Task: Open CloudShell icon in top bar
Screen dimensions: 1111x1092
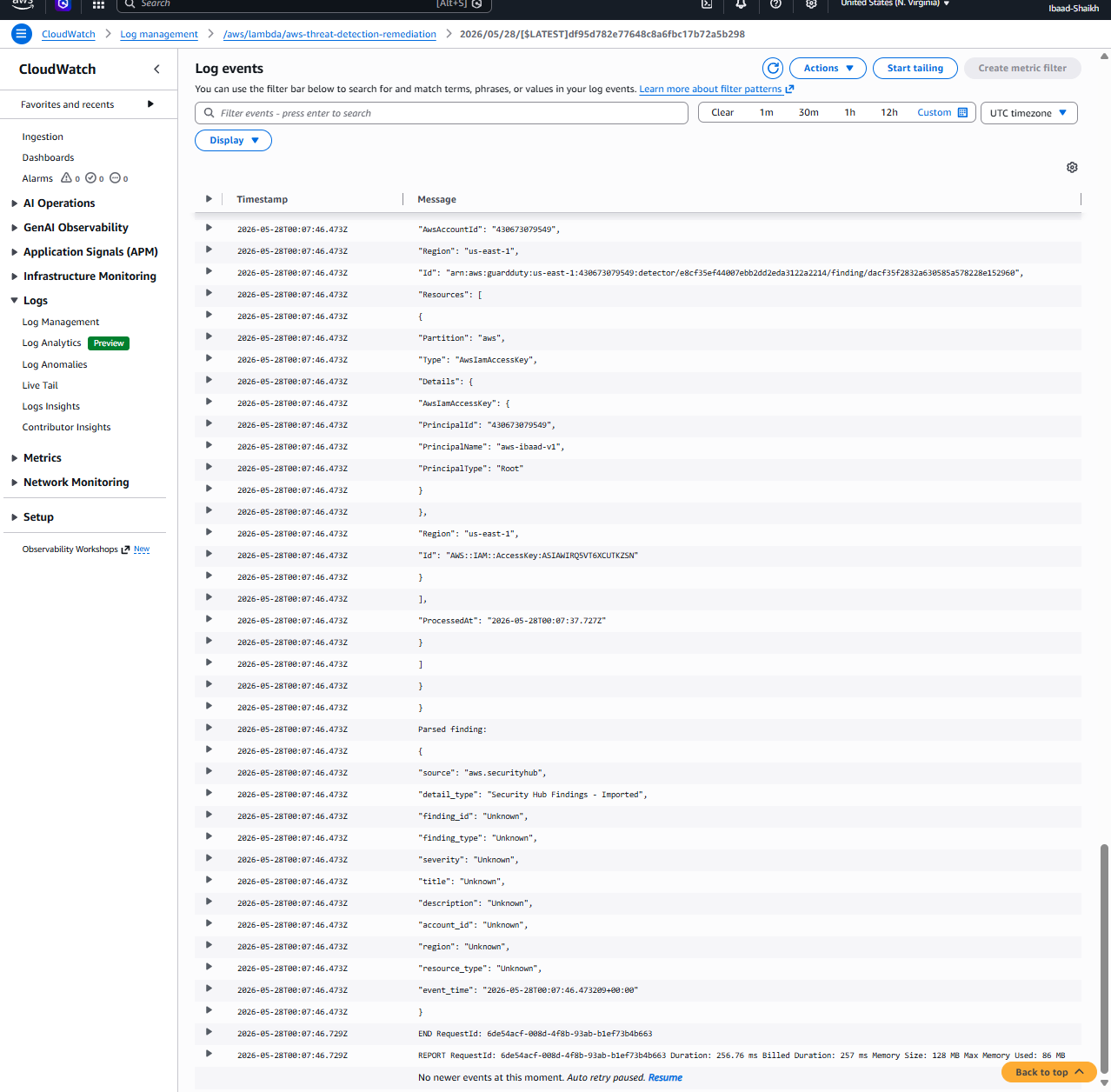Action: (707, 3)
